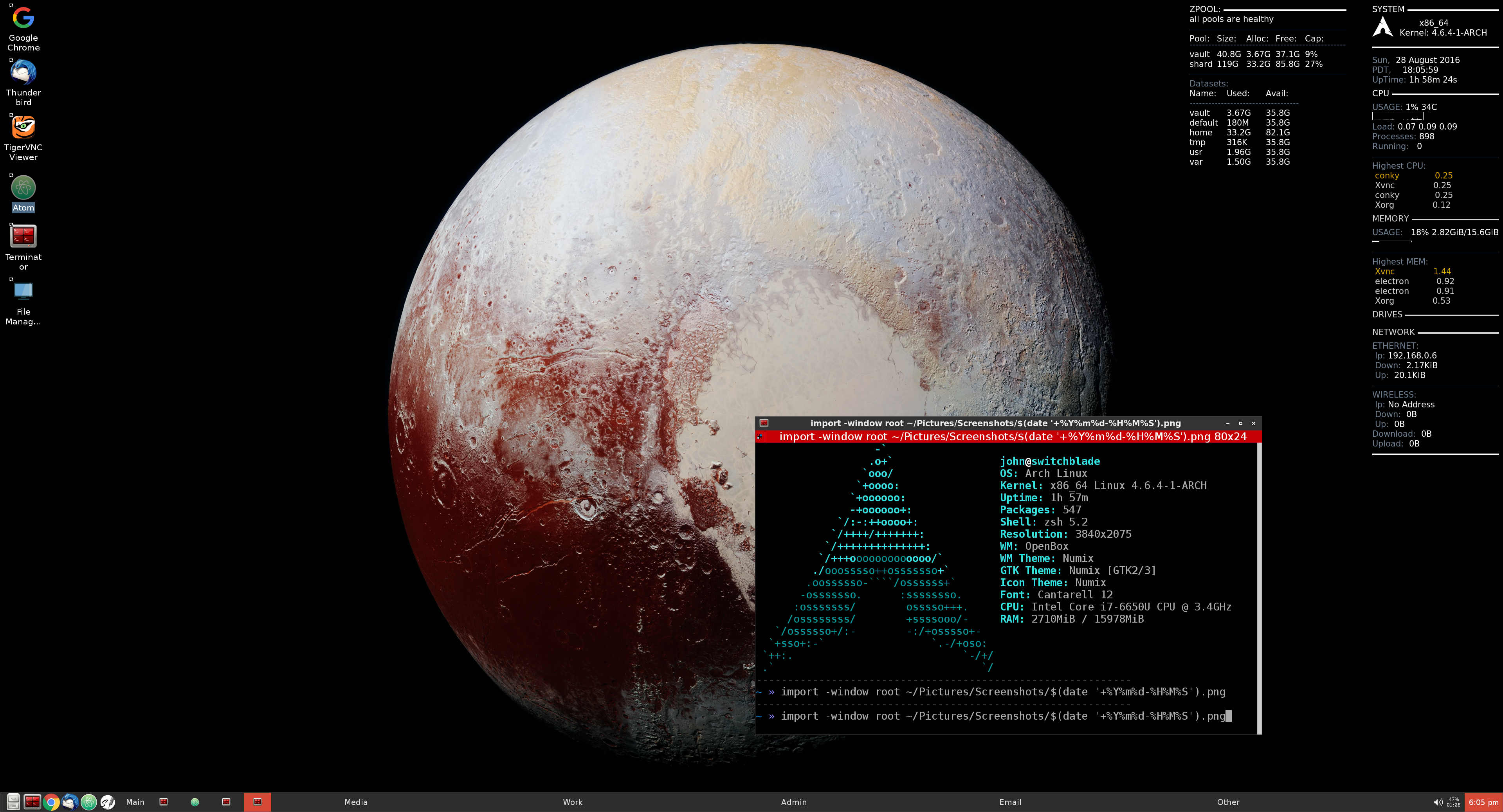This screenshot has height=812, width=1503.
Task: Open the Google Chrome desktop icon
Action: [23, 28]
